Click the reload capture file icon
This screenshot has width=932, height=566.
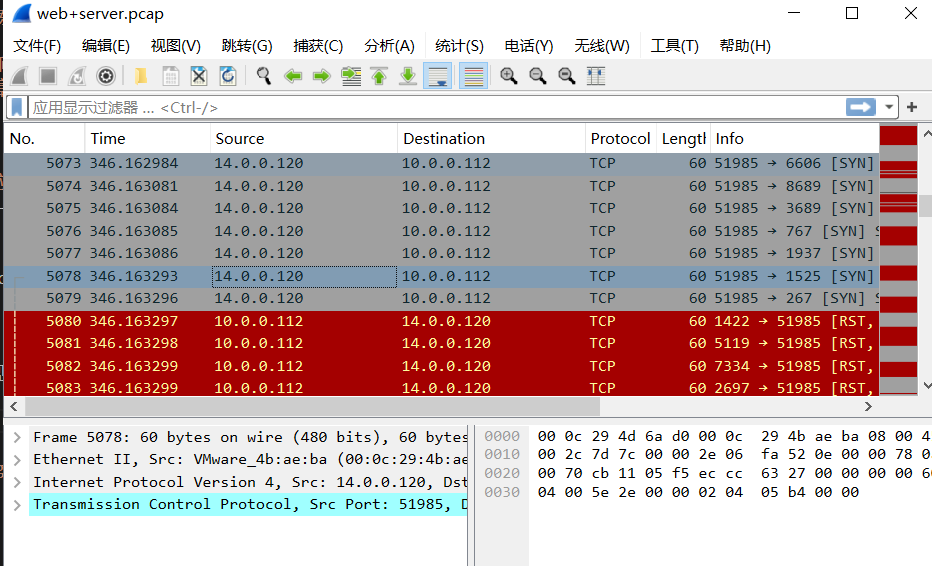228,76
